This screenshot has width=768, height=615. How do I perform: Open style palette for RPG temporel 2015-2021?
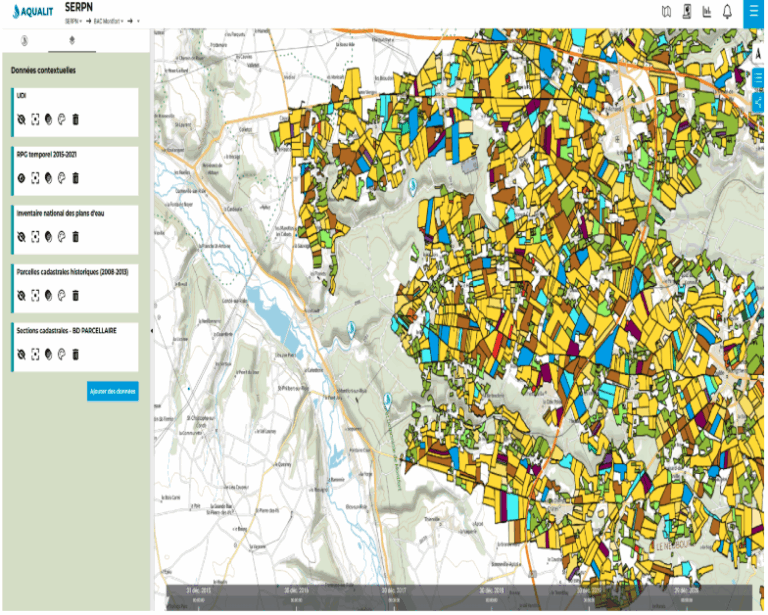pos(62,178)
